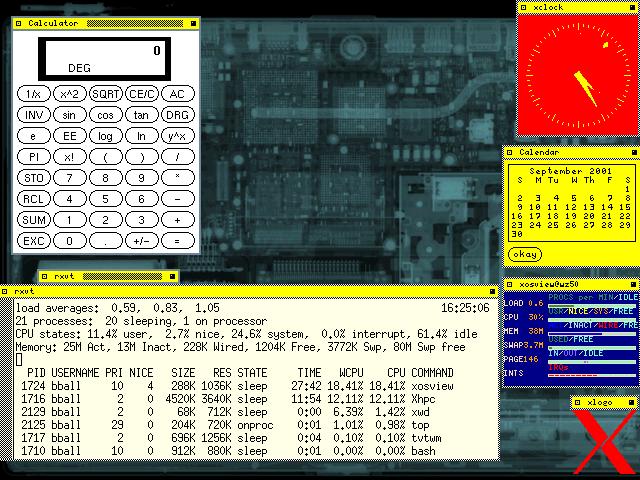Viewport: 640px width, 480px height.
Task: Click digit 8 on the calculator
Action: point(106,178)
